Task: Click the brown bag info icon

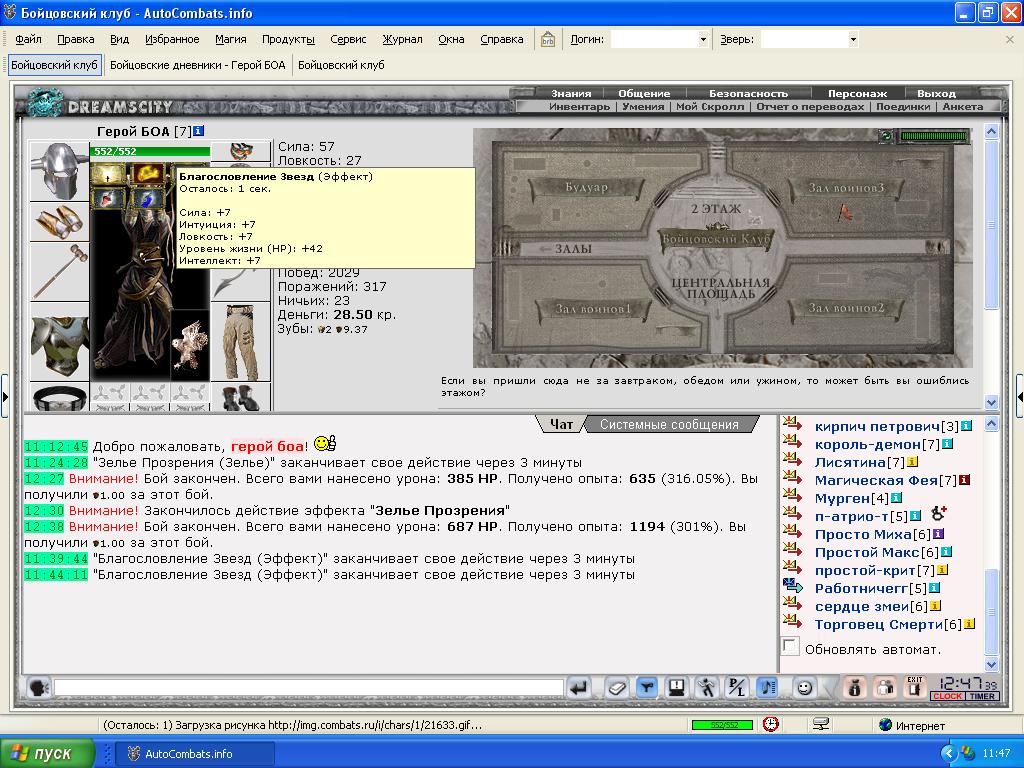Action: (854, 688)
